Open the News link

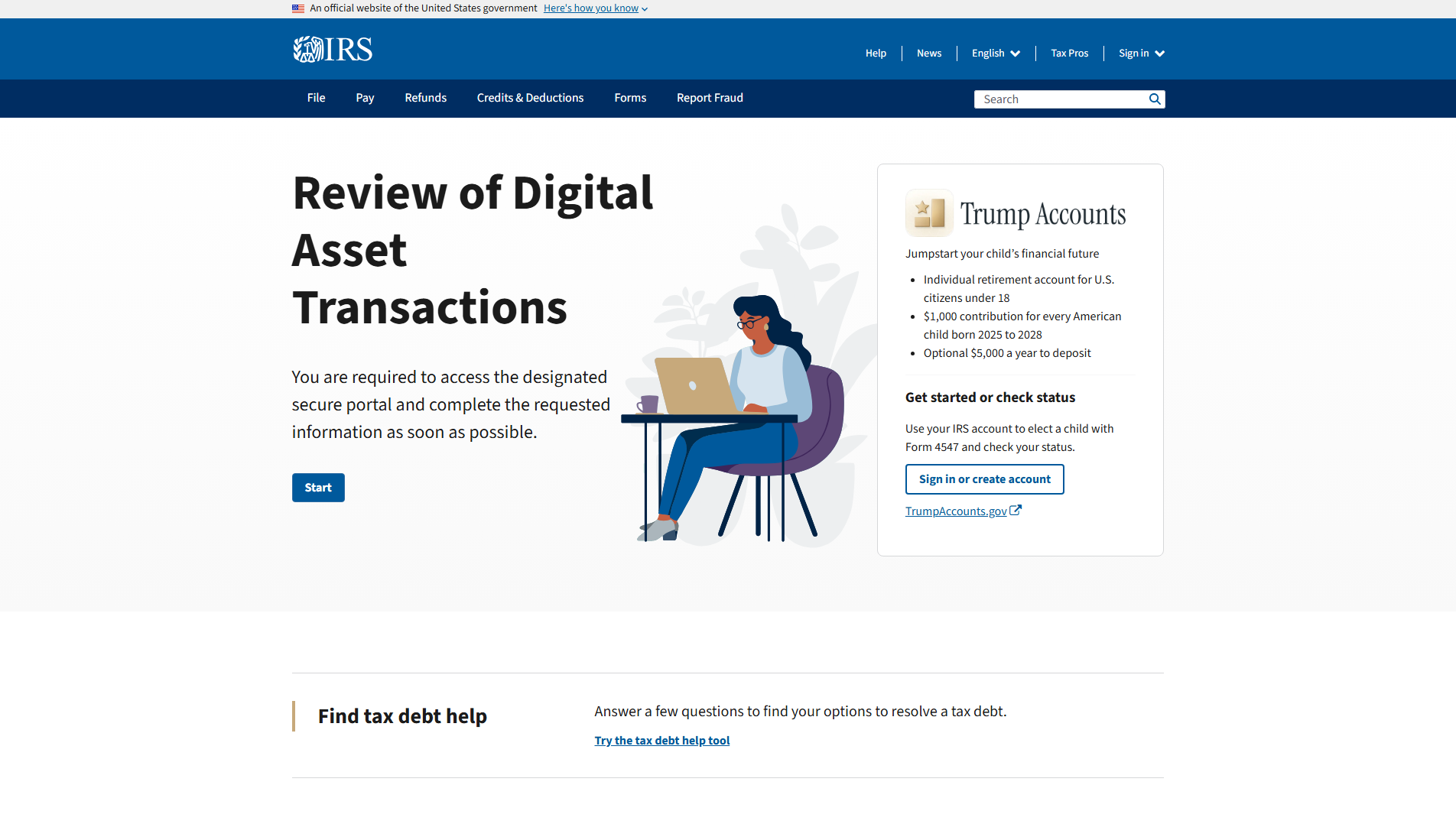point(929,54)
